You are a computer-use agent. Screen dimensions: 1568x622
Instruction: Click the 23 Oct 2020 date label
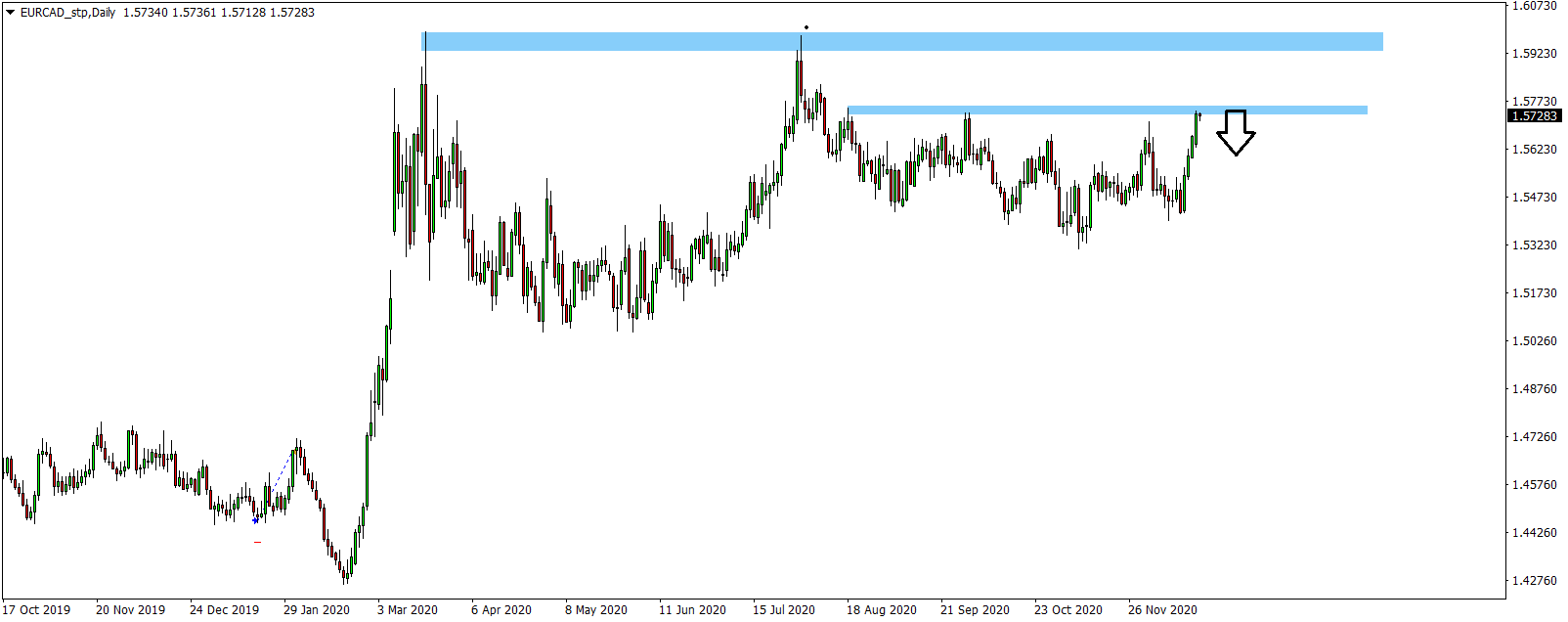[x=1068, y=610]
